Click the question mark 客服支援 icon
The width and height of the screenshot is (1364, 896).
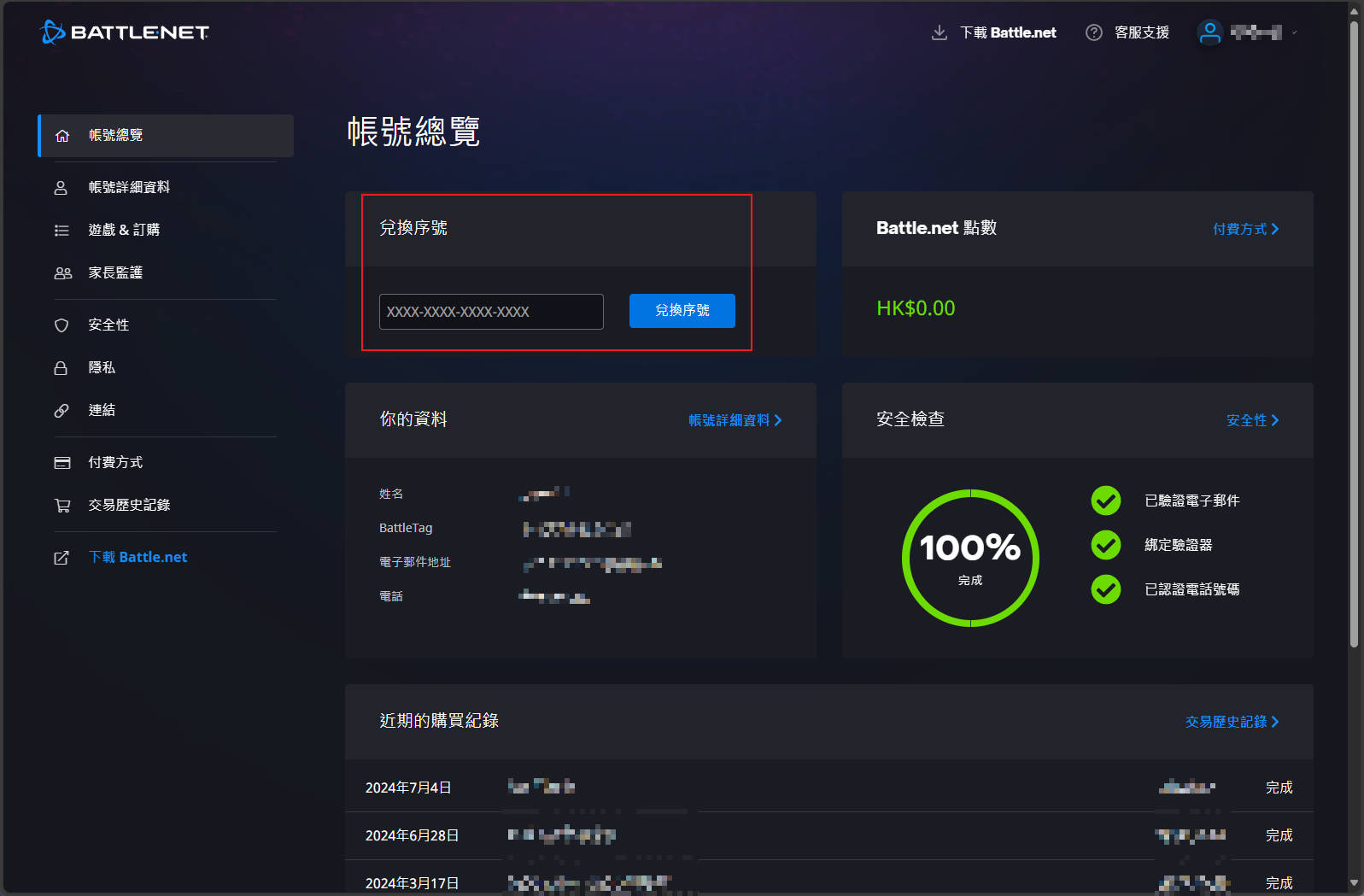click(x=1093, y=32)
